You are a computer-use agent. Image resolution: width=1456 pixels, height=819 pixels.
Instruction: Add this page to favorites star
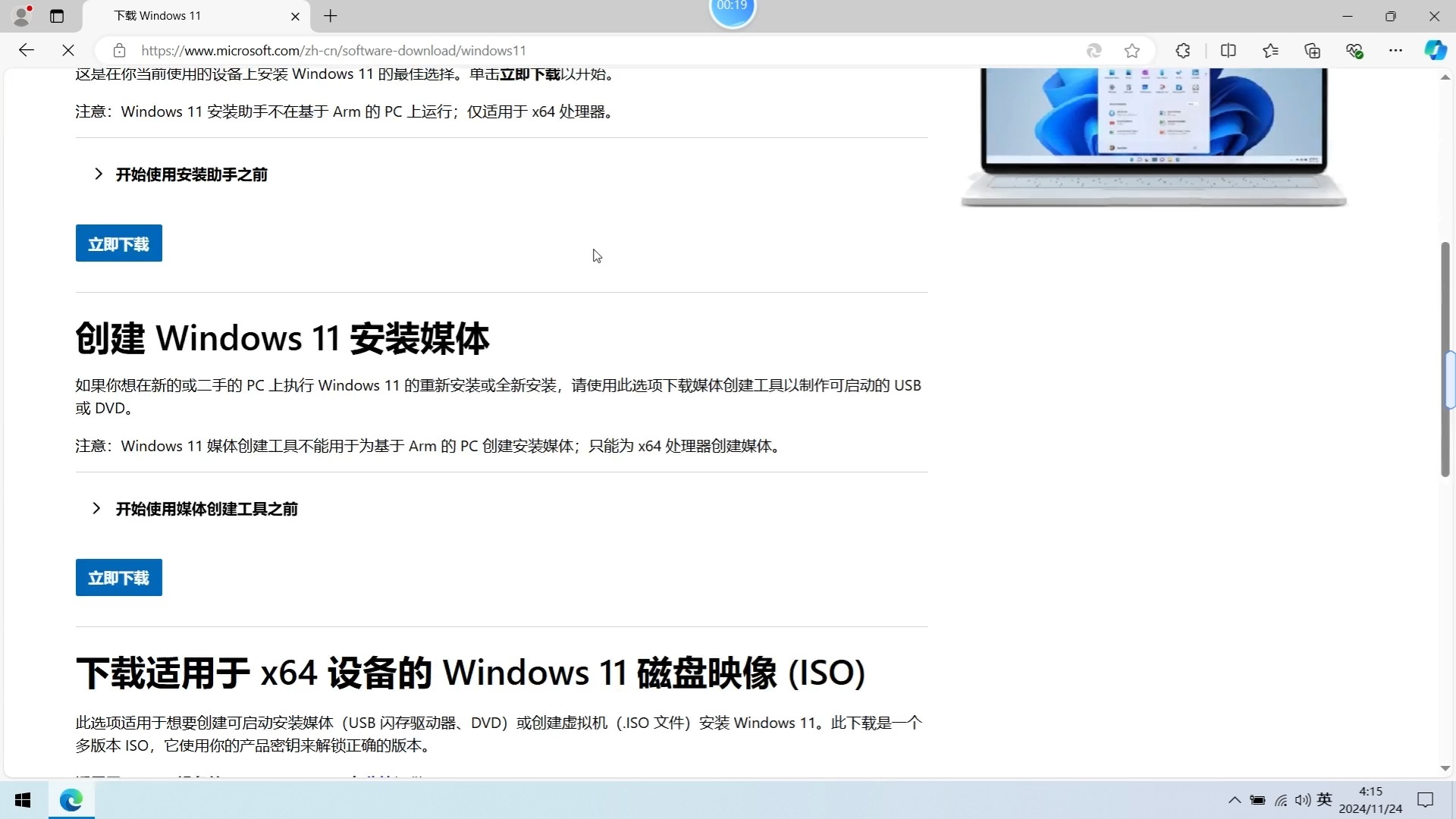pos(1131,51)
